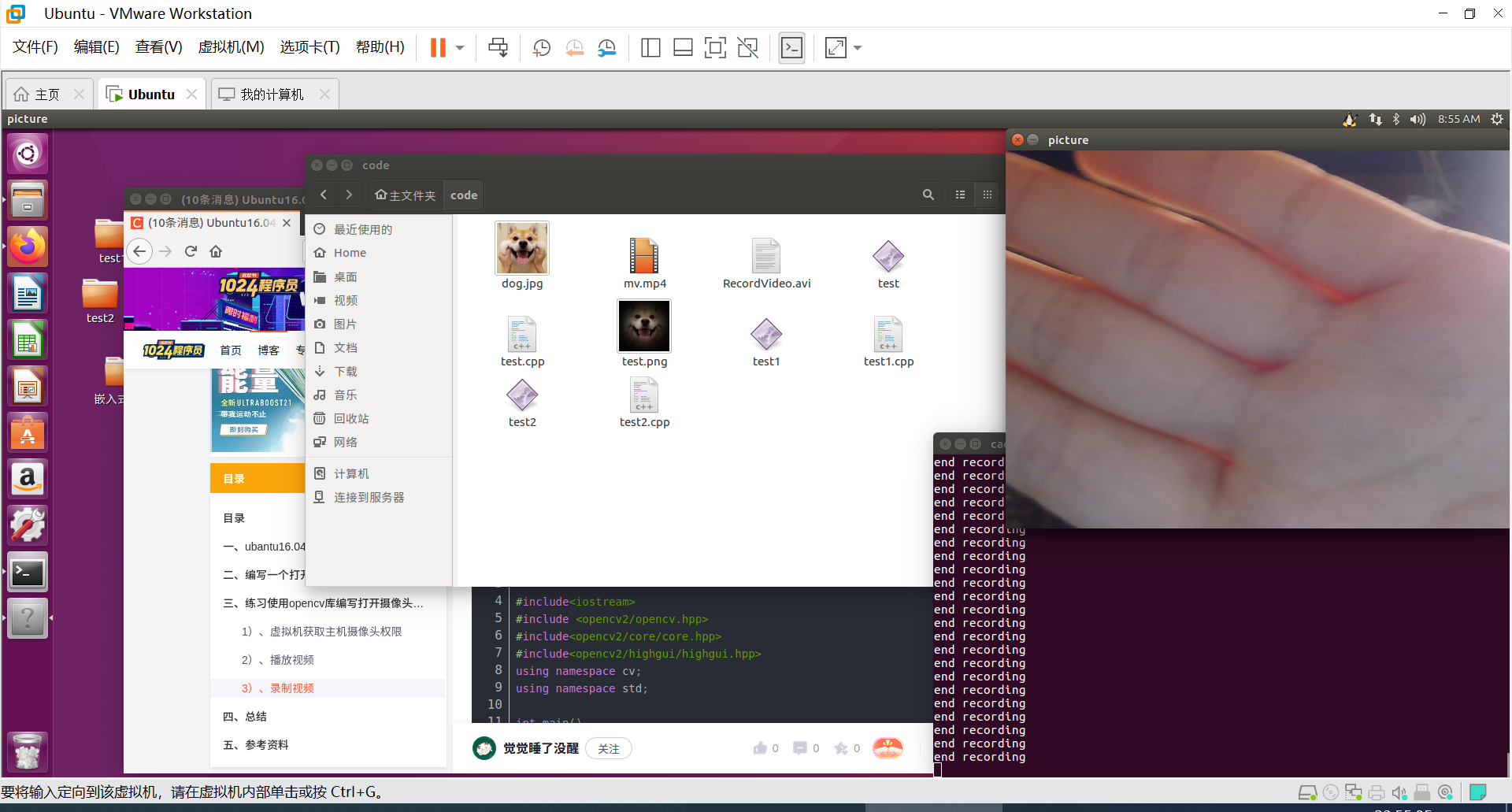1512x812 pixels.
Task: Open the Trash from the dock
Action: 28,751
